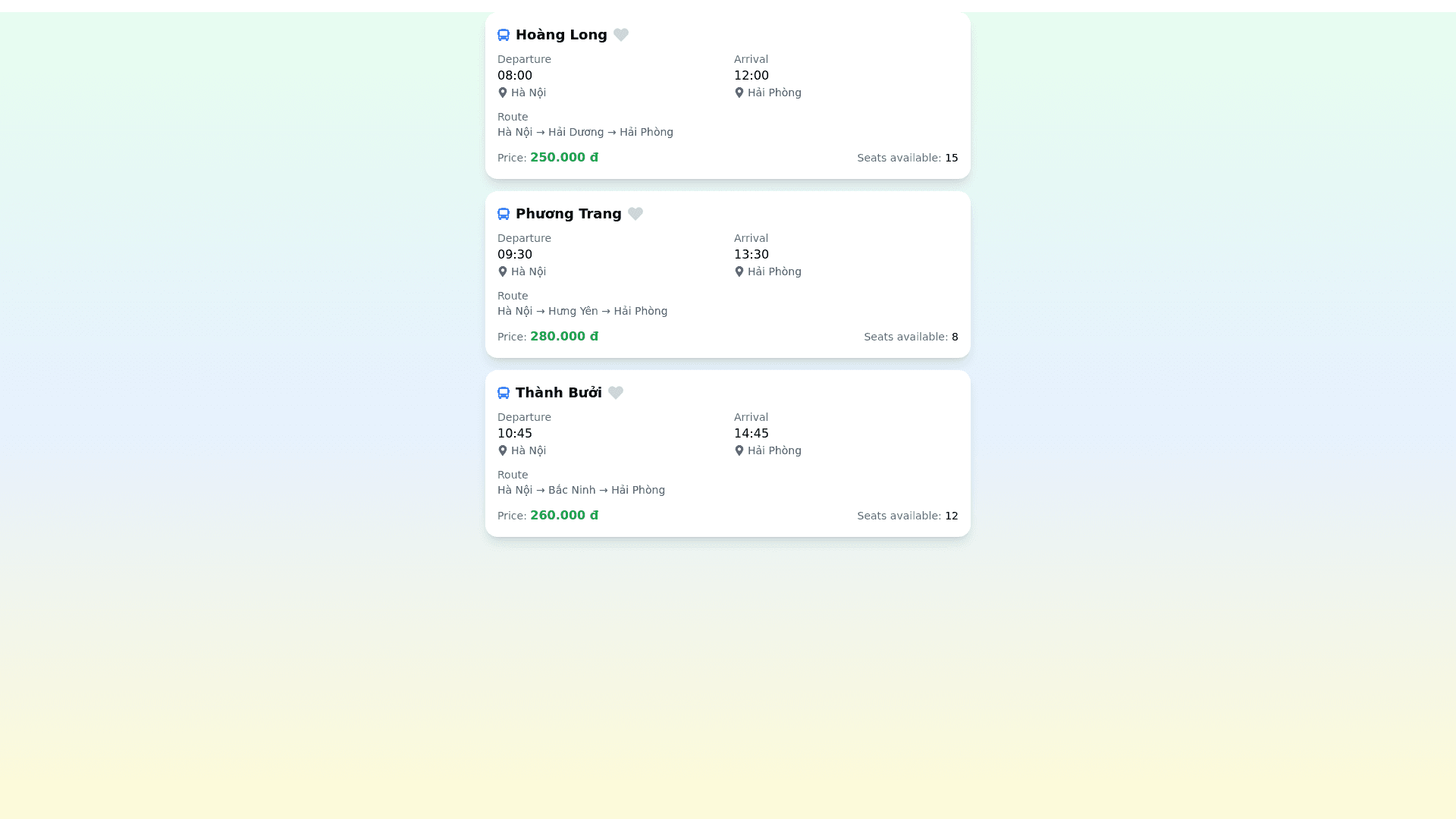Image resolution: width=1456 pixels, height=819 pixels.
Task: Open the Phương Trang operator title
Action: tap(568, 214)
